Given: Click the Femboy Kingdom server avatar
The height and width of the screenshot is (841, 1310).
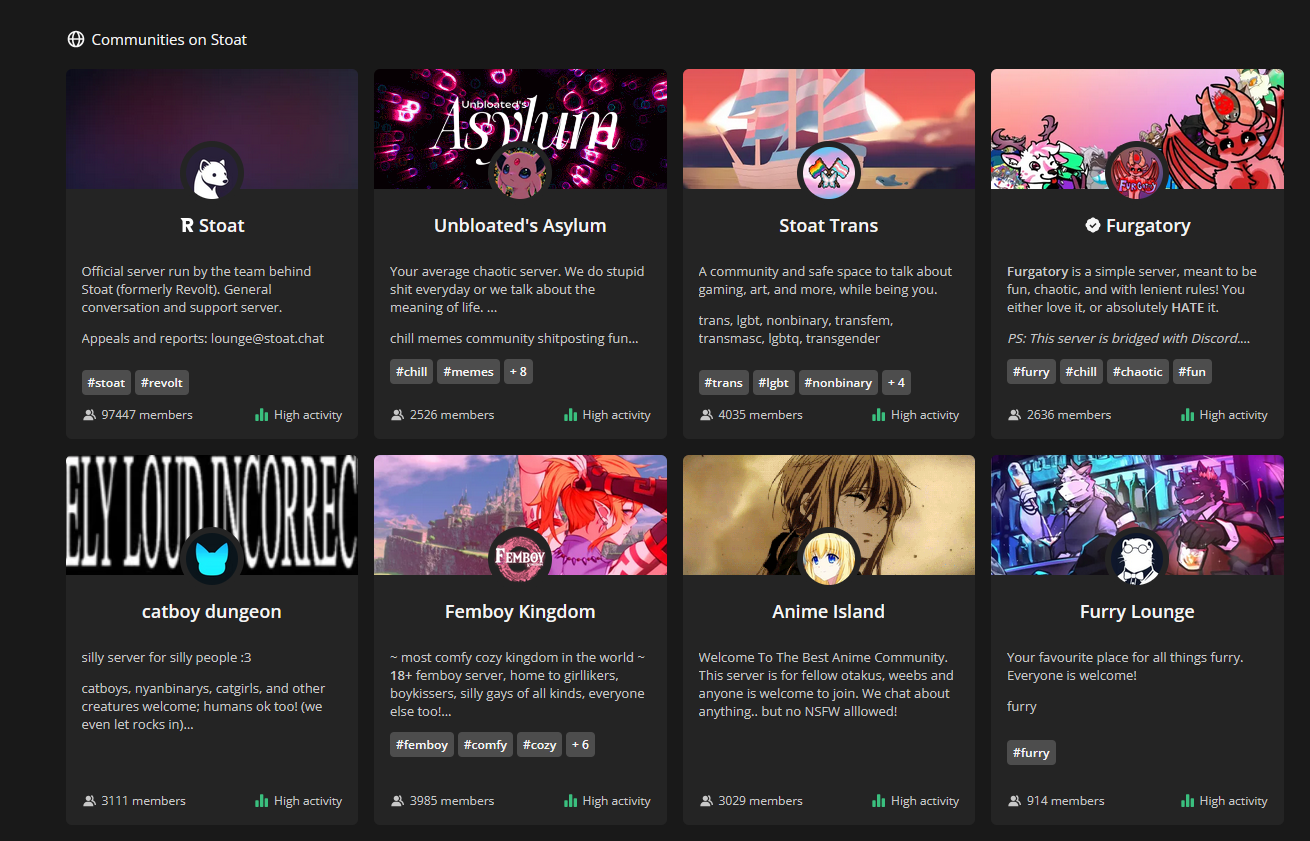Looking at the screenshot, I should [520, 559].
